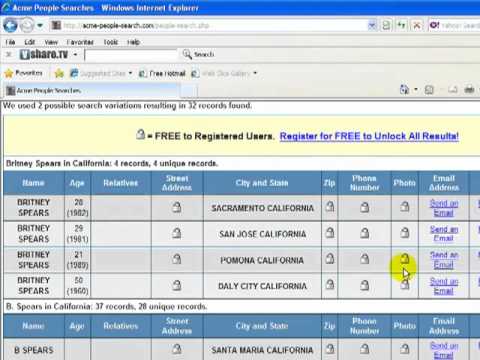Click B SPEARS name cell
The width and height of the screenshot is (480, 360).
(34, 350)
